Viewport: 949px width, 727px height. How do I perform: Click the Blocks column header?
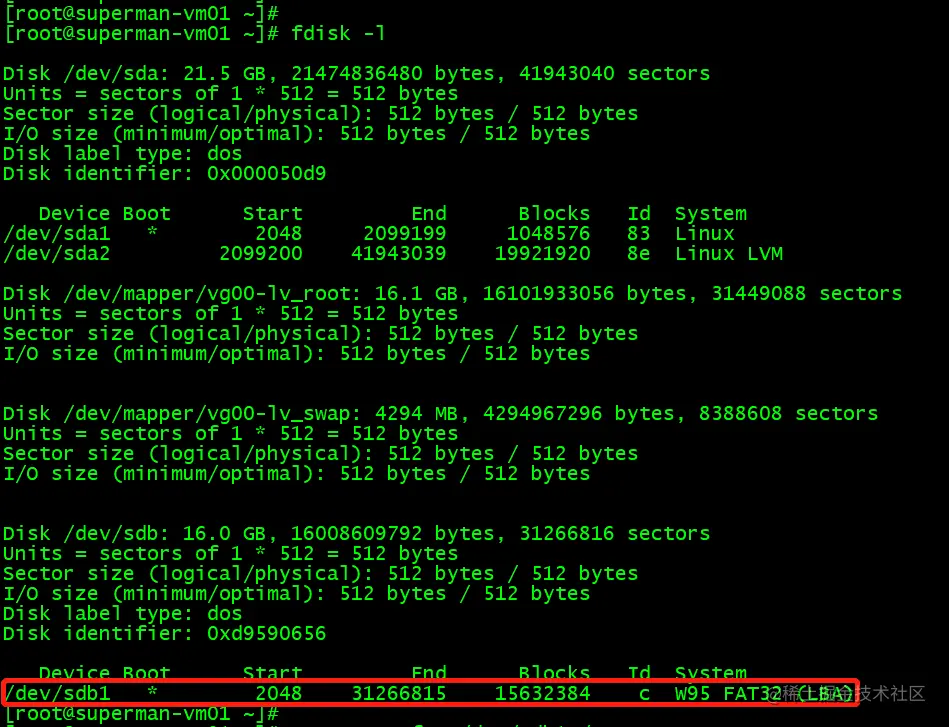coord(554,213)
